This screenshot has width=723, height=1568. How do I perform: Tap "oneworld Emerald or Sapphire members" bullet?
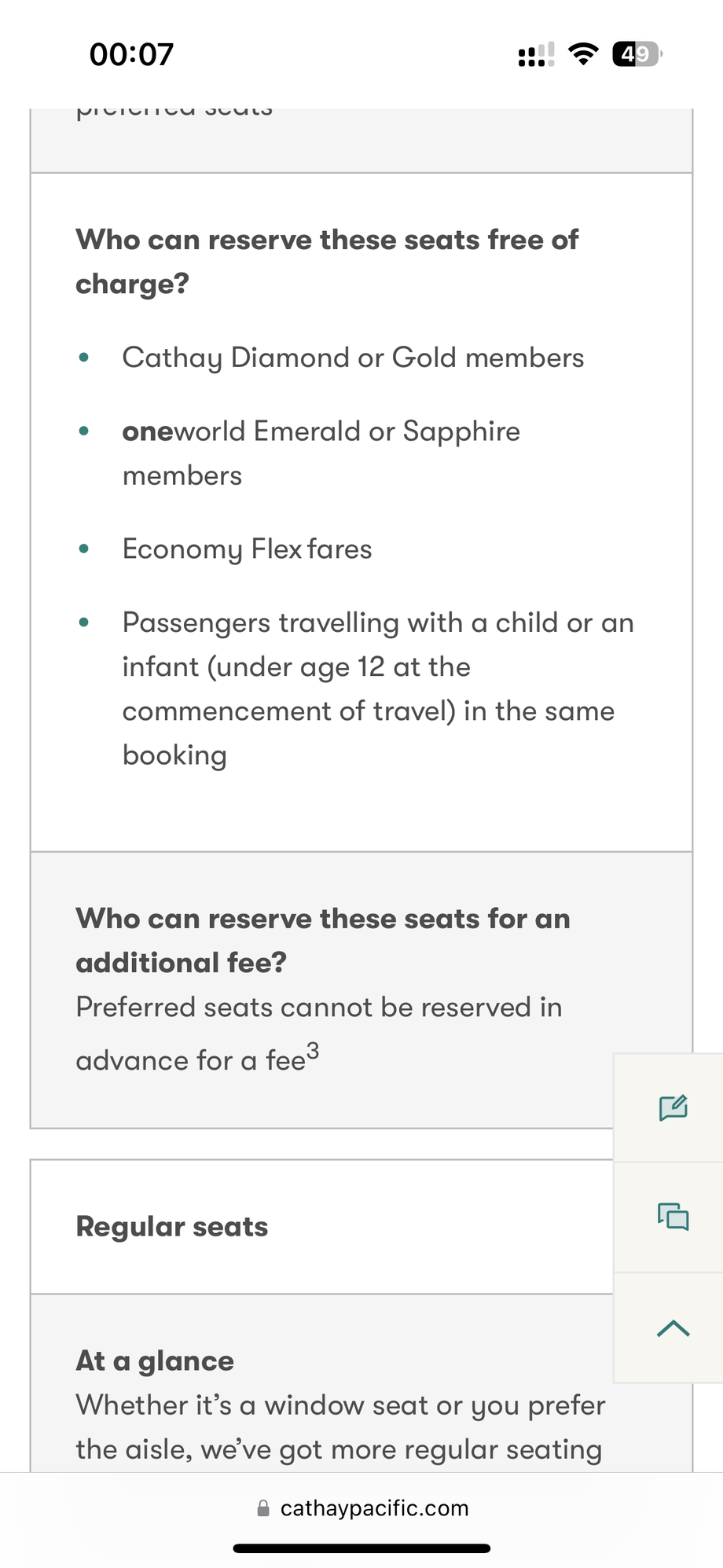pos(321,453)
